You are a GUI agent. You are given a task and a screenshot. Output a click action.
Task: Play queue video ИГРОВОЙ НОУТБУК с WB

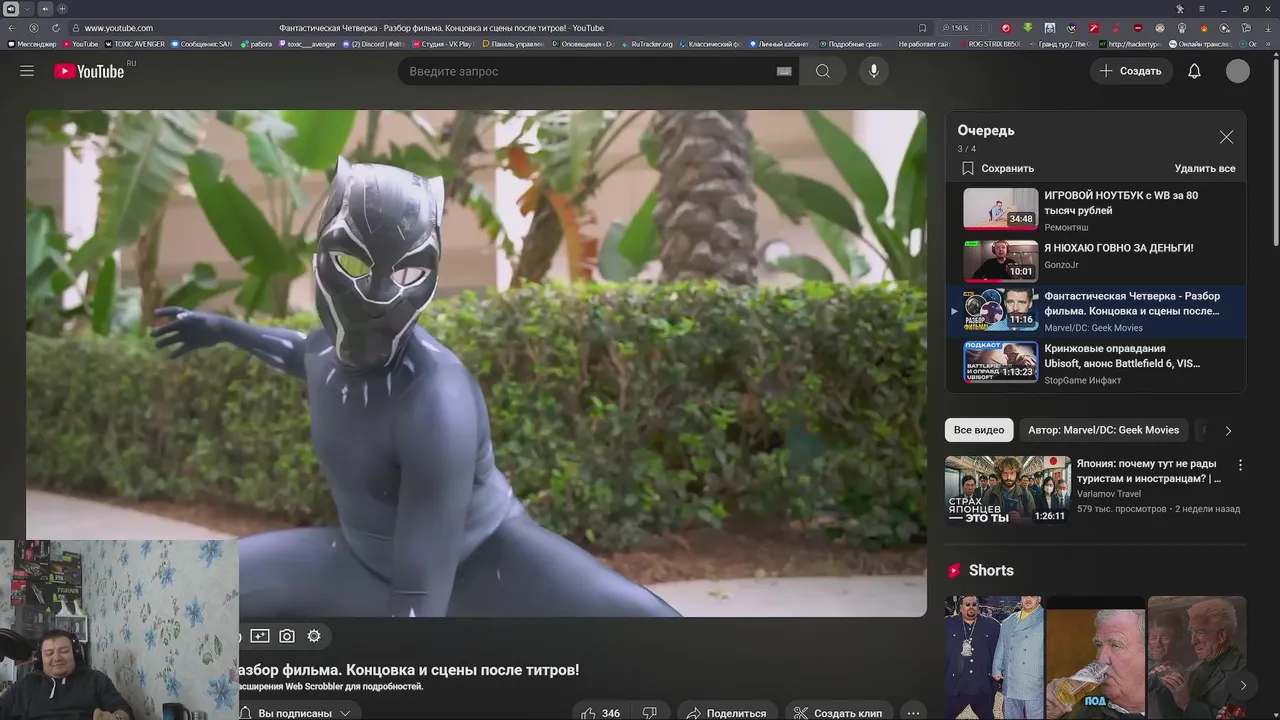pyautogui.click(x=1095, y=208)
